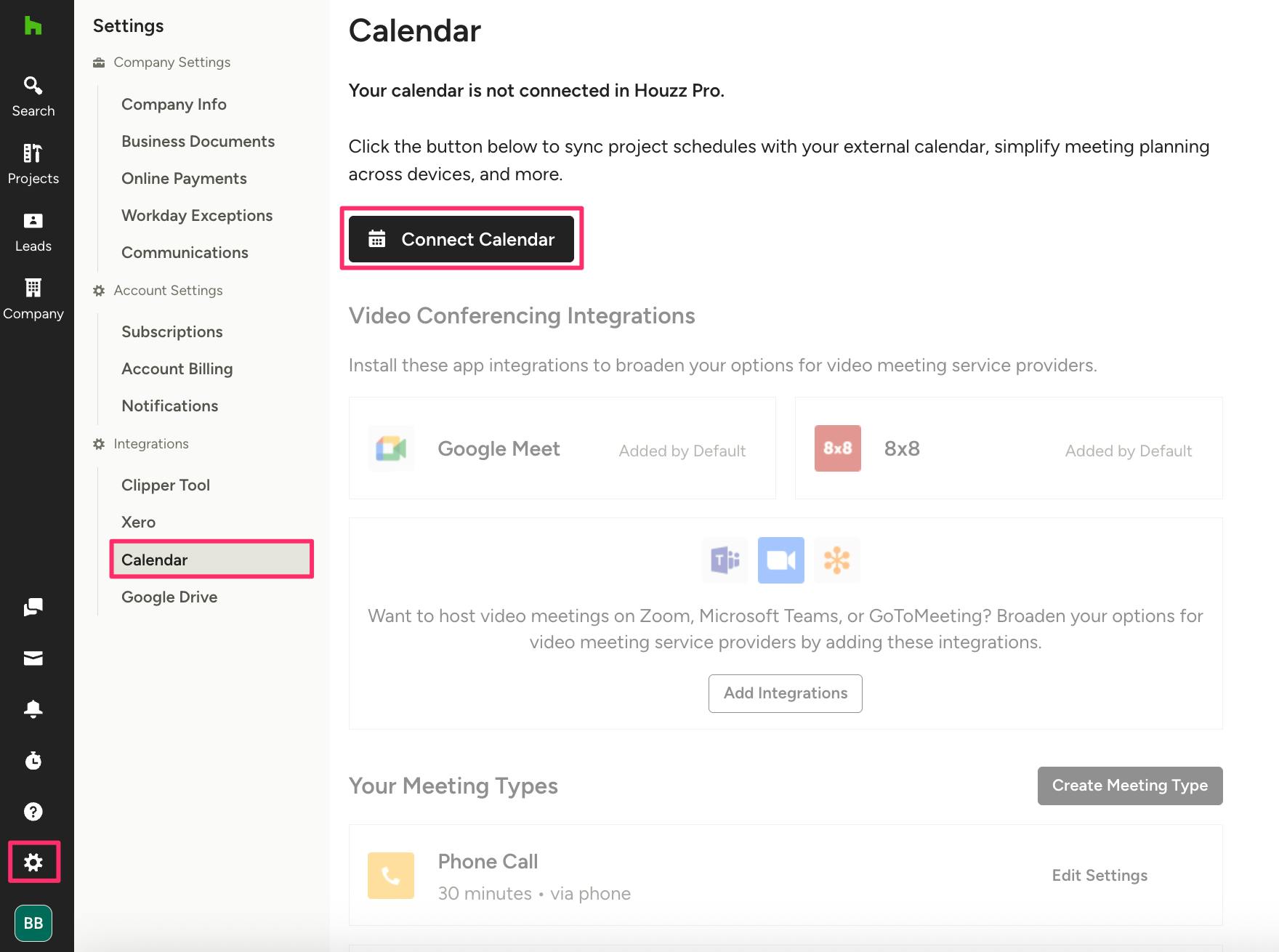Go to the Leads icon
1279x952 pixels.
coord(33,221)
